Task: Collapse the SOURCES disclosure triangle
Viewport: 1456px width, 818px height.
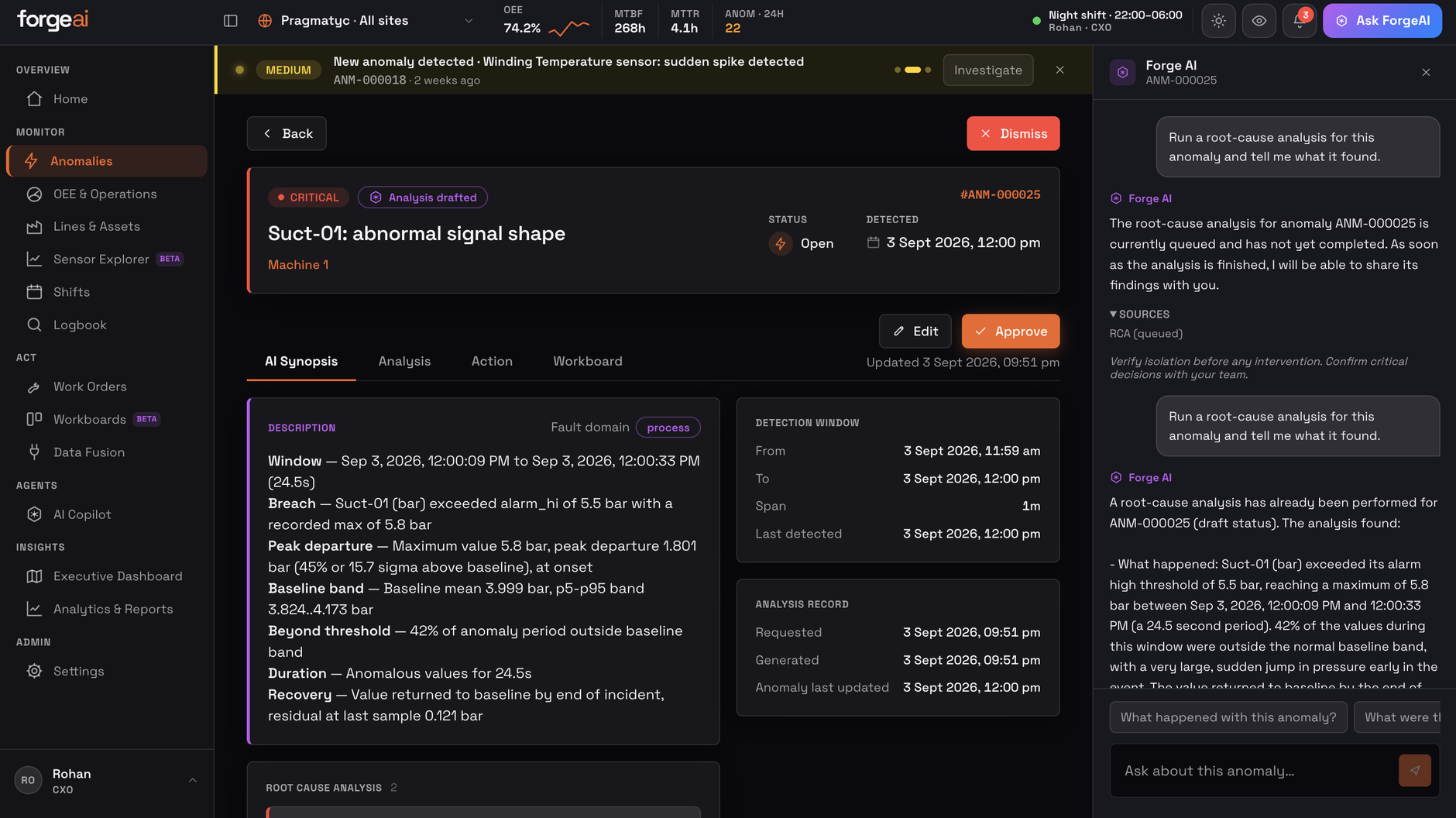Action: (1113, 314)
